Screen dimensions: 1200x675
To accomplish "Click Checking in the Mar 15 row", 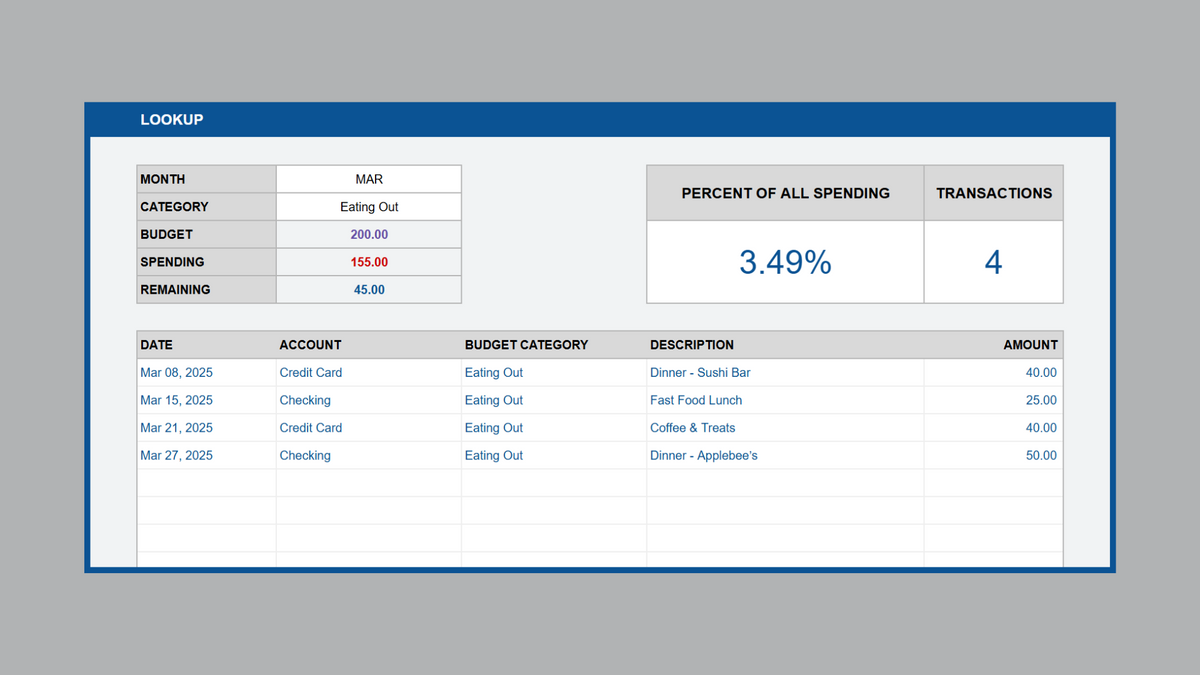I will tap(305, 400).
